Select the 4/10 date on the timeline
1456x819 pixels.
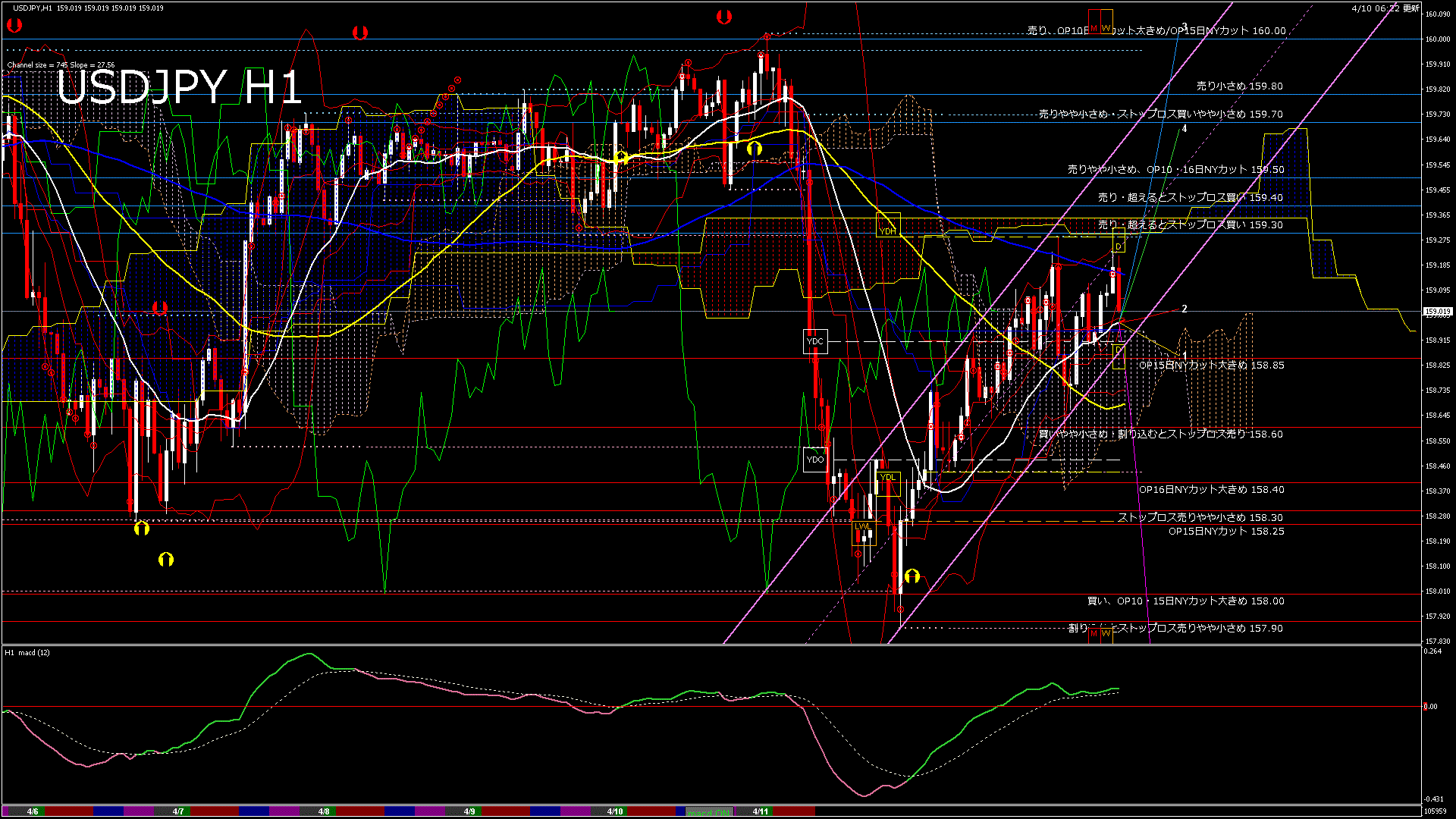coord(615,811)
